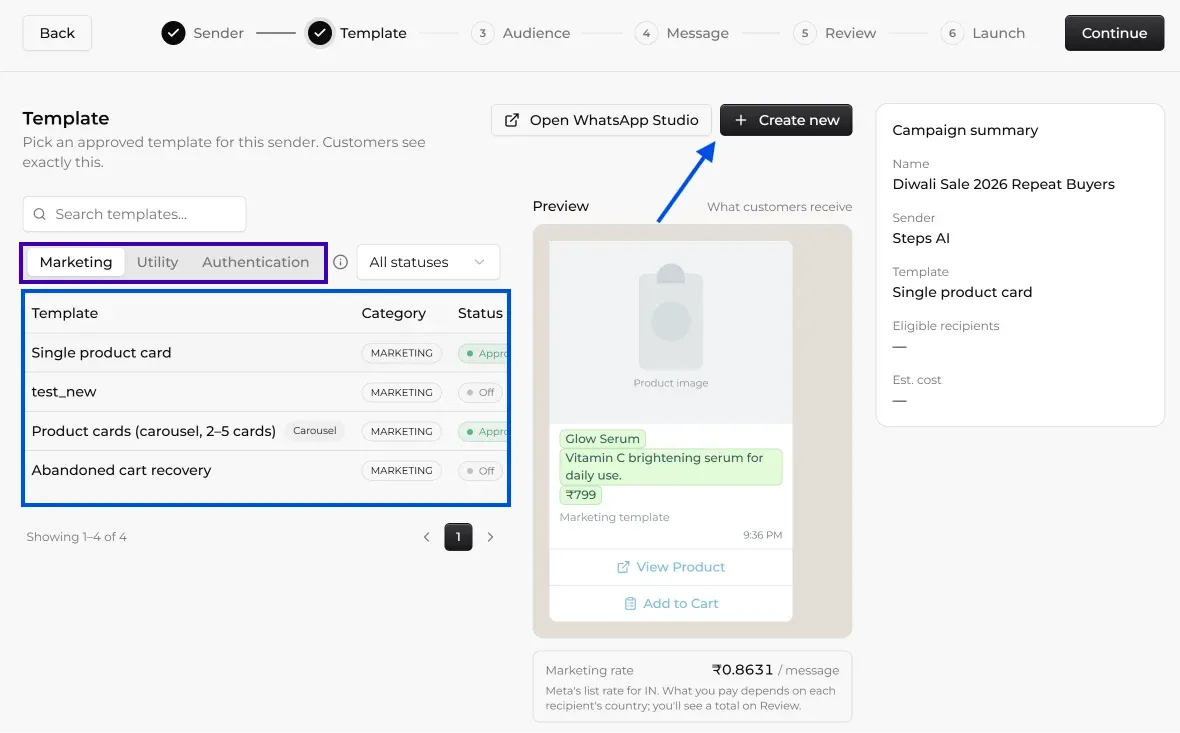Select the Single product card template row
1180x733 pixels.
[266, 353]
